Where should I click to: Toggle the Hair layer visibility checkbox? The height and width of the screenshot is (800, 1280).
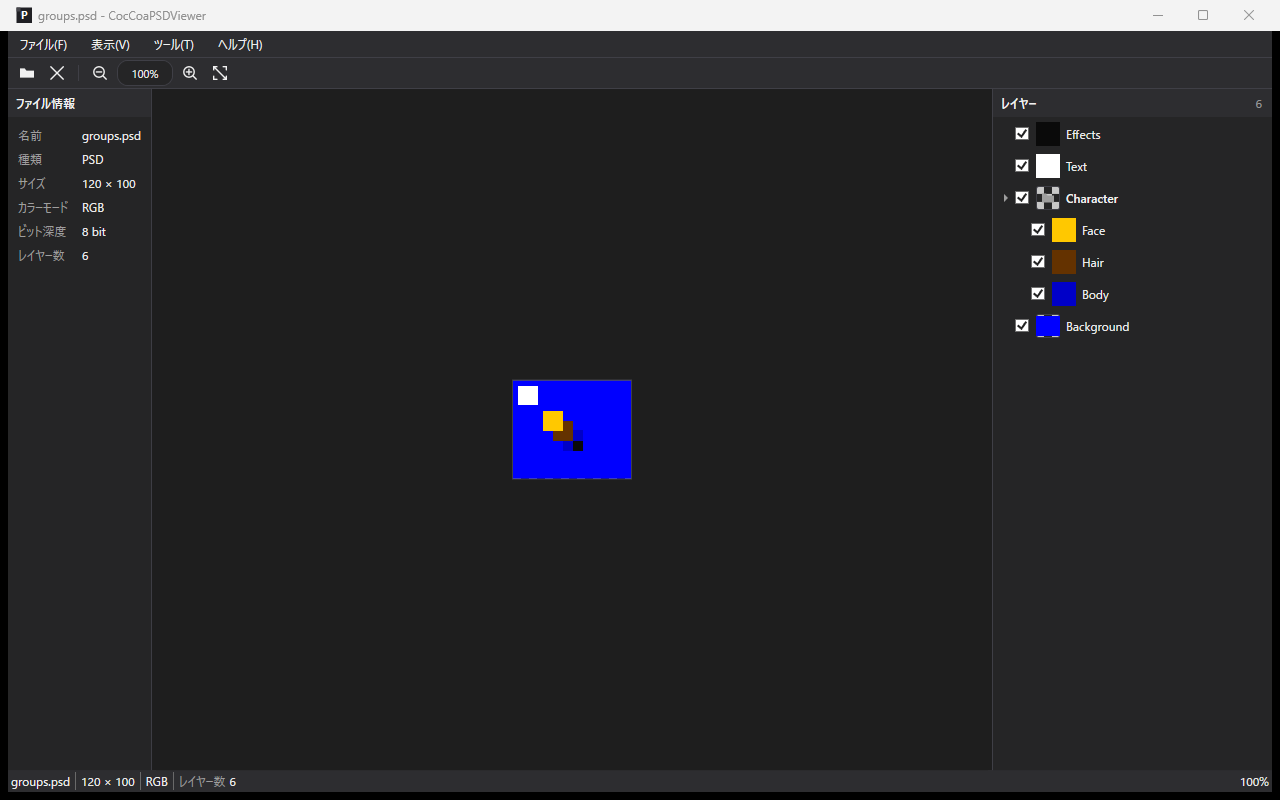1038,262
